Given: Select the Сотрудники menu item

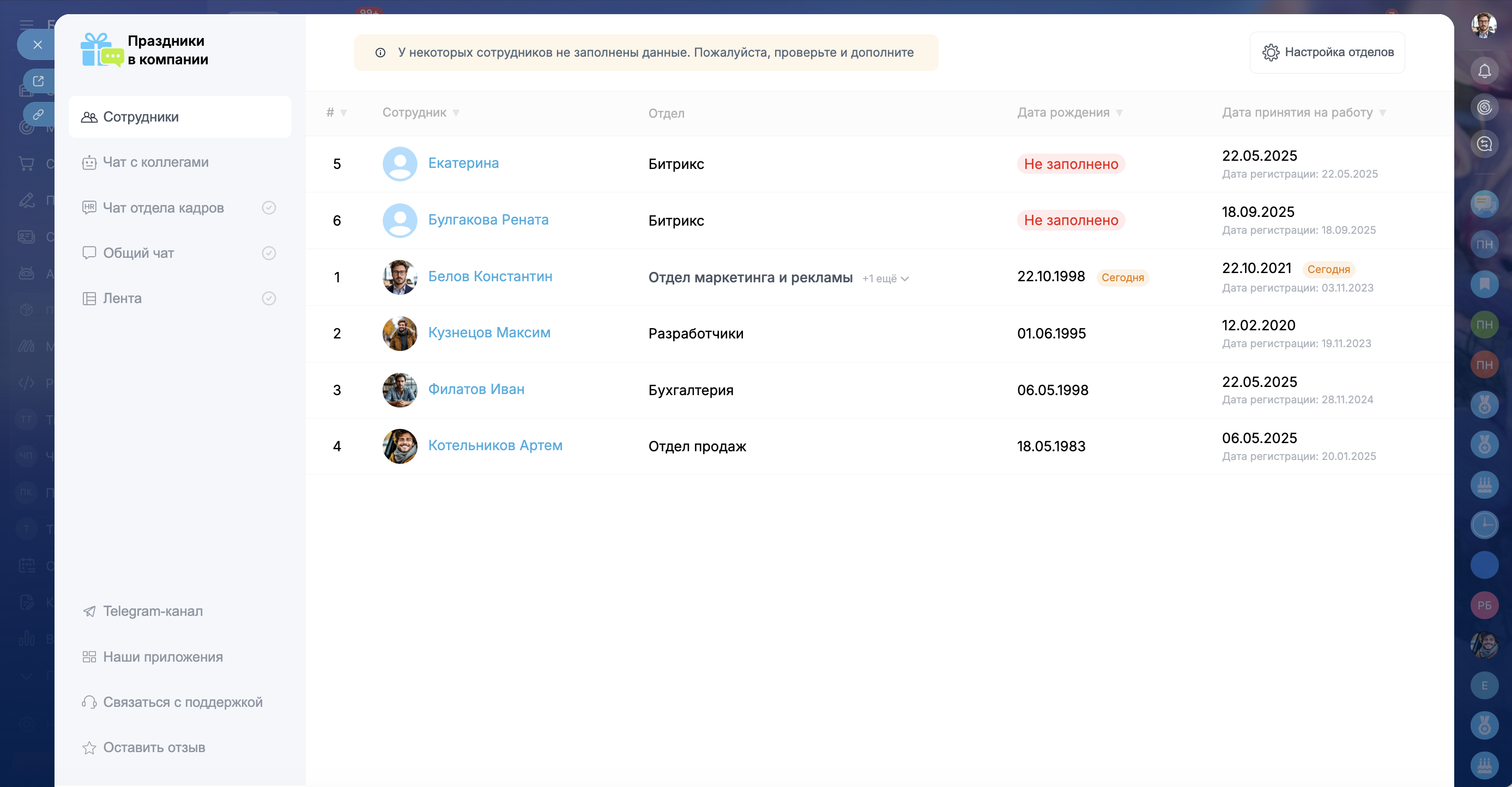Looking at the screenshot, I should coord(141,117).
